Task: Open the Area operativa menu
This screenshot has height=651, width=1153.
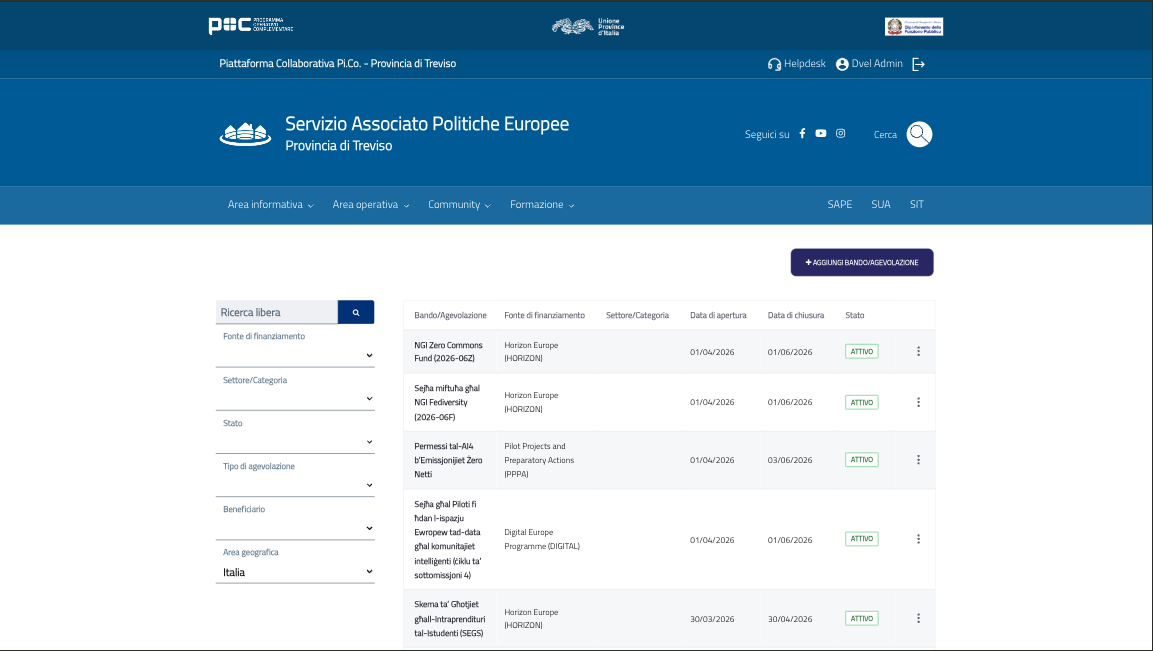Action: point(366,204)
